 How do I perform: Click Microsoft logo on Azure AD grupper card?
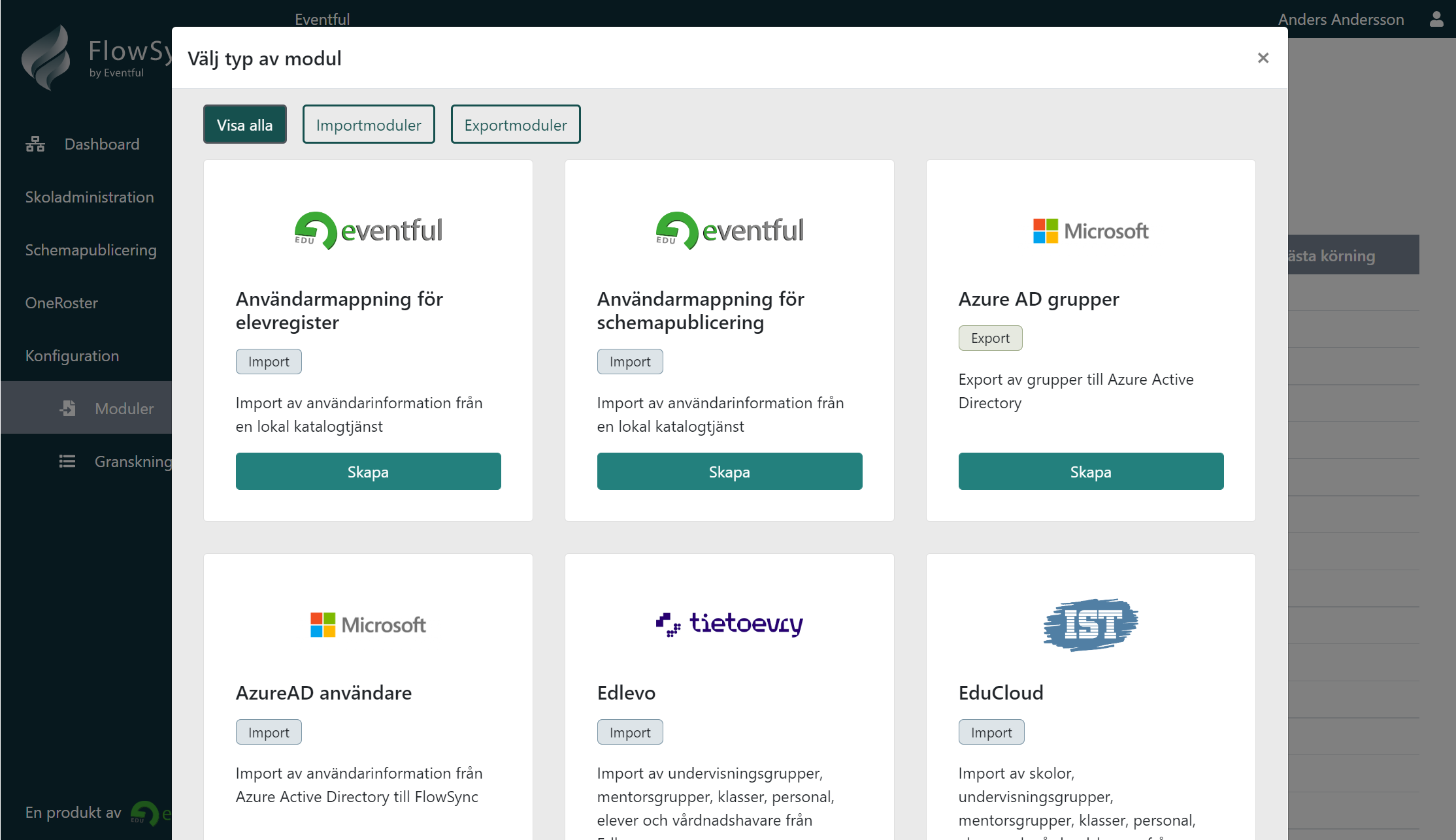click(1091, 231)
